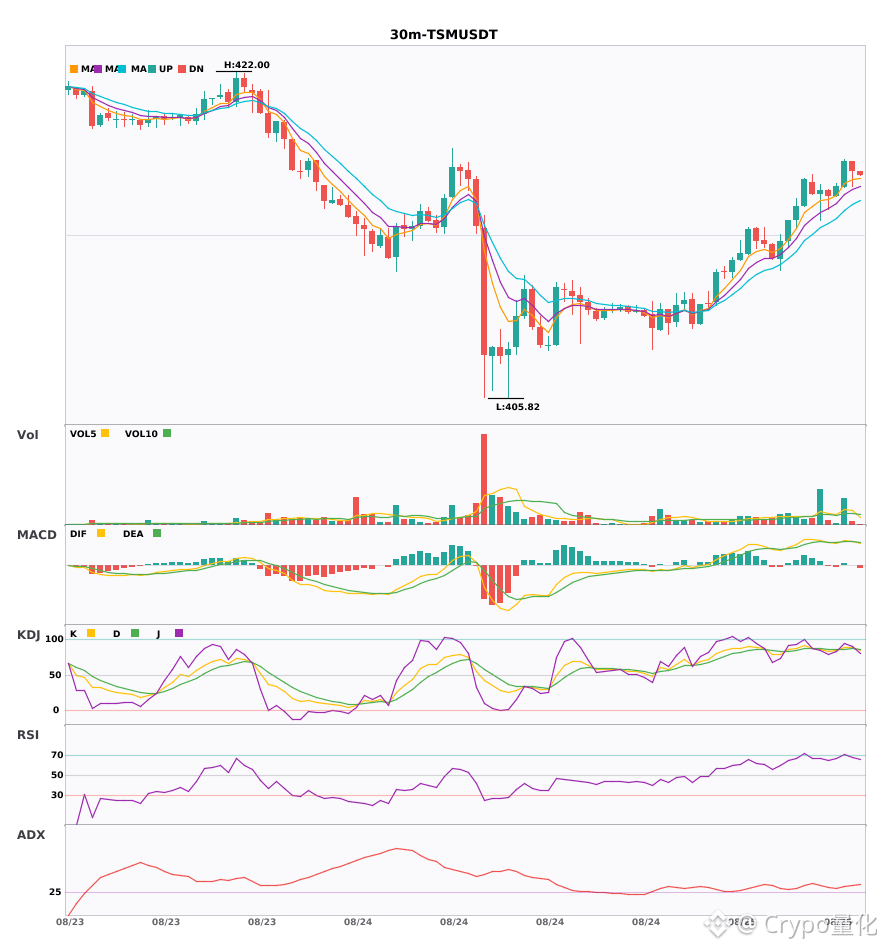Select the purple MA legend swatch
Image resolution: width=885 pixels, height=950 pixels.
pos(98,69)
